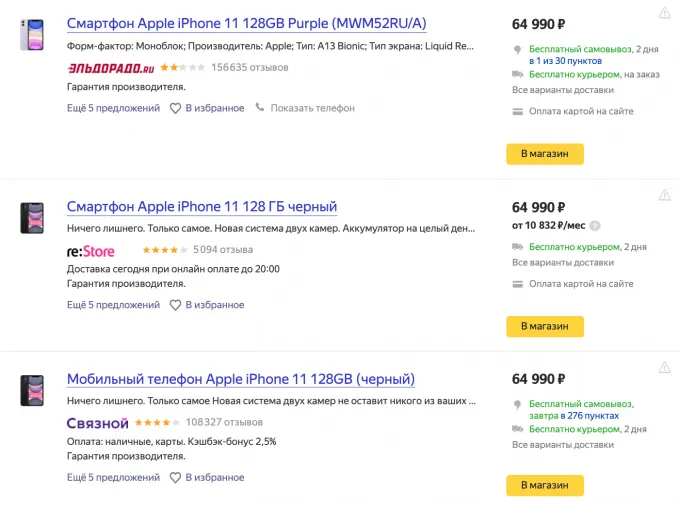The height and width of the screenshot is (506, 680).
Task: Open pickup points link в 1 из 30 пунктов
Action: pyautogui.click(x=567, y=61)
